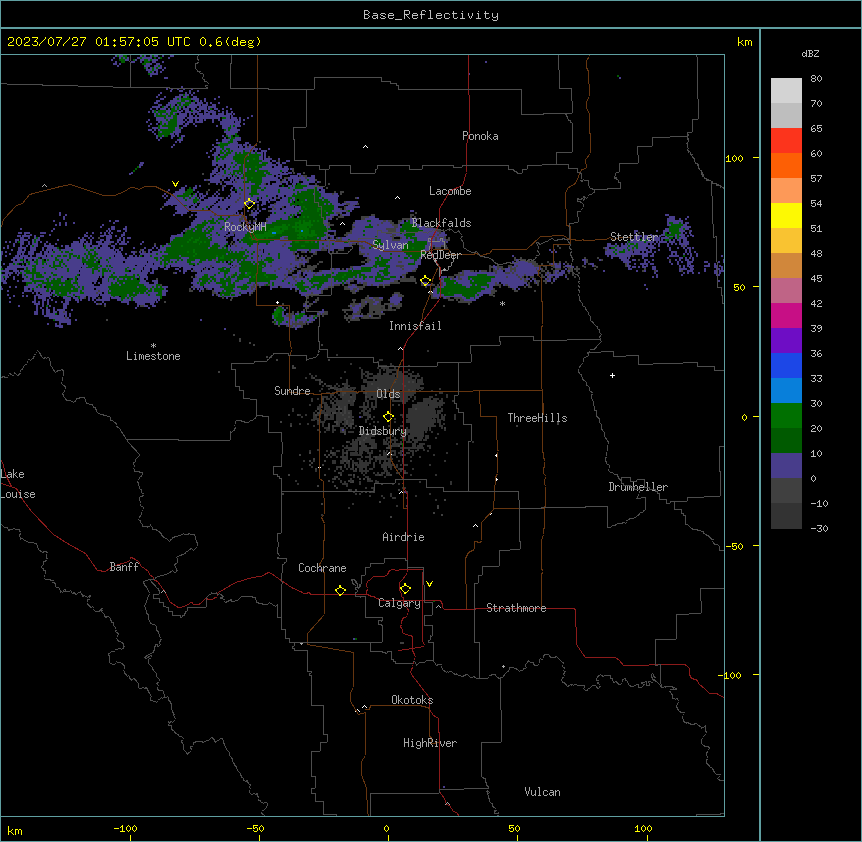Image resolution: width=862 pixels, height=842 pixels.
Task: Click the RedDeer city label
Action: (440, 255)
